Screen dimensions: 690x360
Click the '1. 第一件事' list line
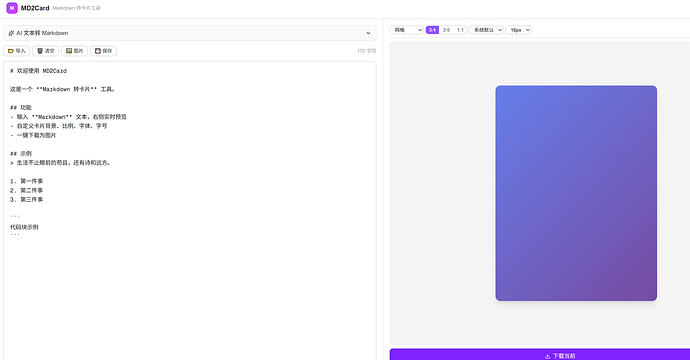coord(26,181)
